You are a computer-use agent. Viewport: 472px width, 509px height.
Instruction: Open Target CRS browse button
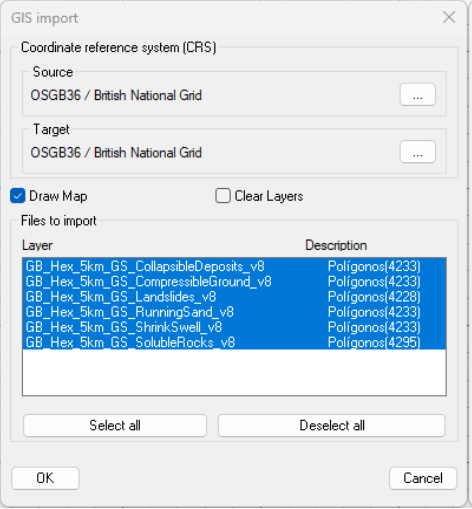(x=417, y=152)
